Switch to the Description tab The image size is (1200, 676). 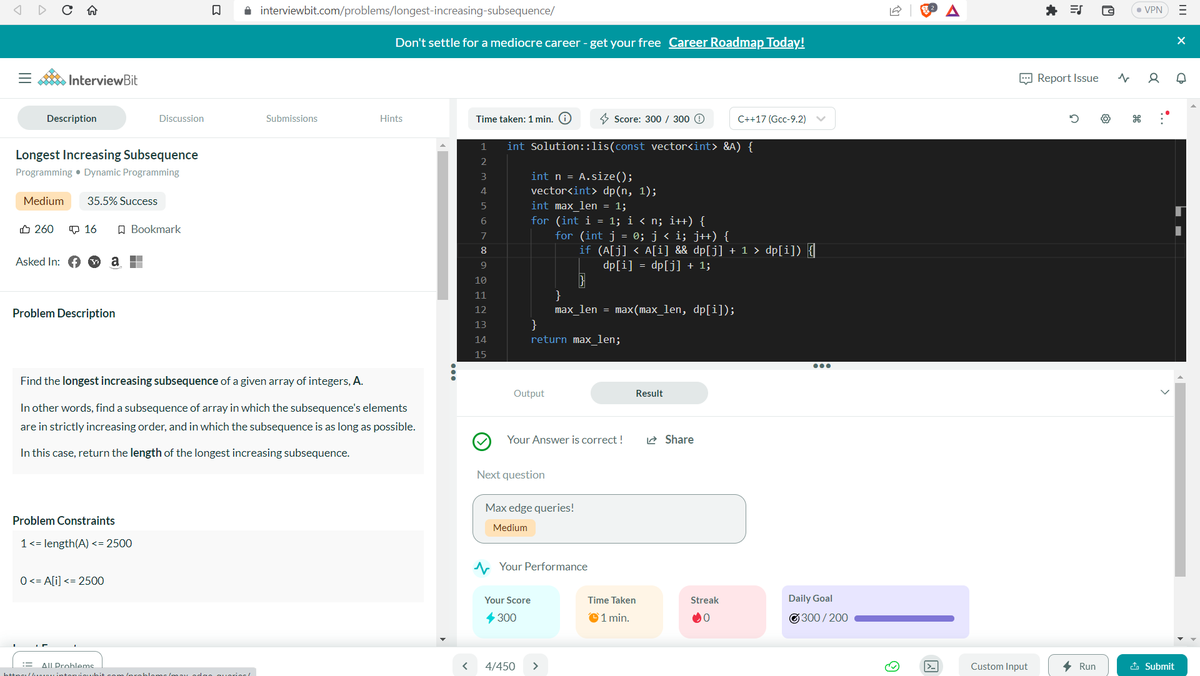(x=72, y=118)
